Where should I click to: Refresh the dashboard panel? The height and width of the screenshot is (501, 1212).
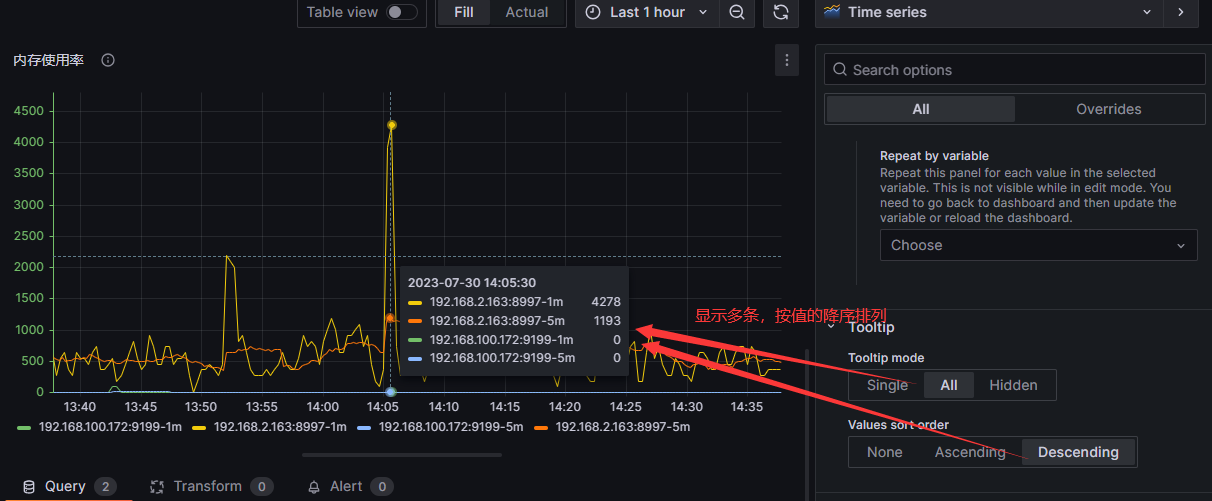[781, 12]
